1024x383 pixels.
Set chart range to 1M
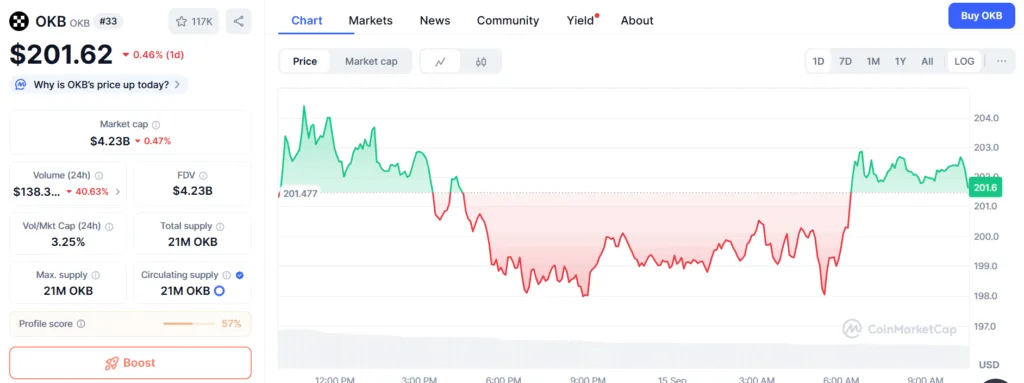[873, 61]
